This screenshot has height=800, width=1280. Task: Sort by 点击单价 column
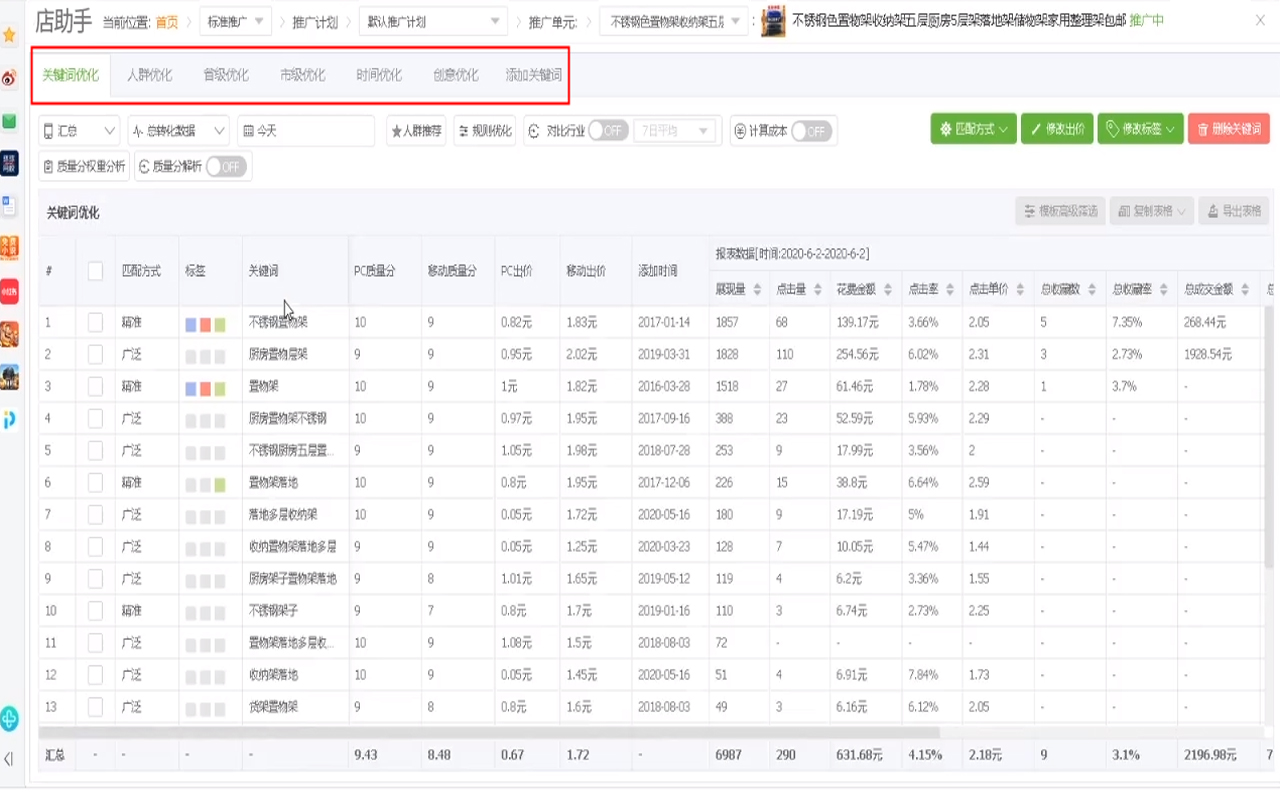[x=1019, y=290]
